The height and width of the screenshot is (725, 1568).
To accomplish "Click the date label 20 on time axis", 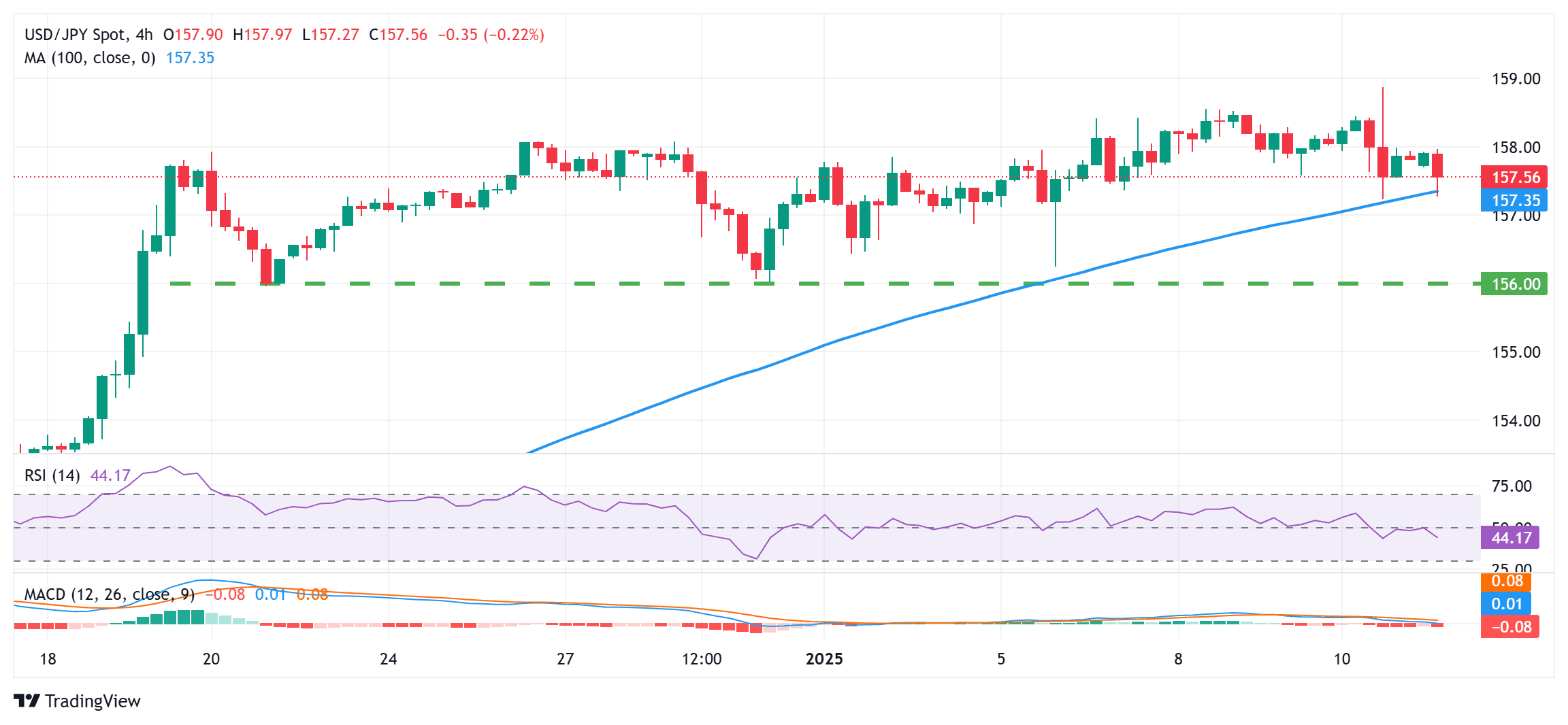I will tap(212, 659).
